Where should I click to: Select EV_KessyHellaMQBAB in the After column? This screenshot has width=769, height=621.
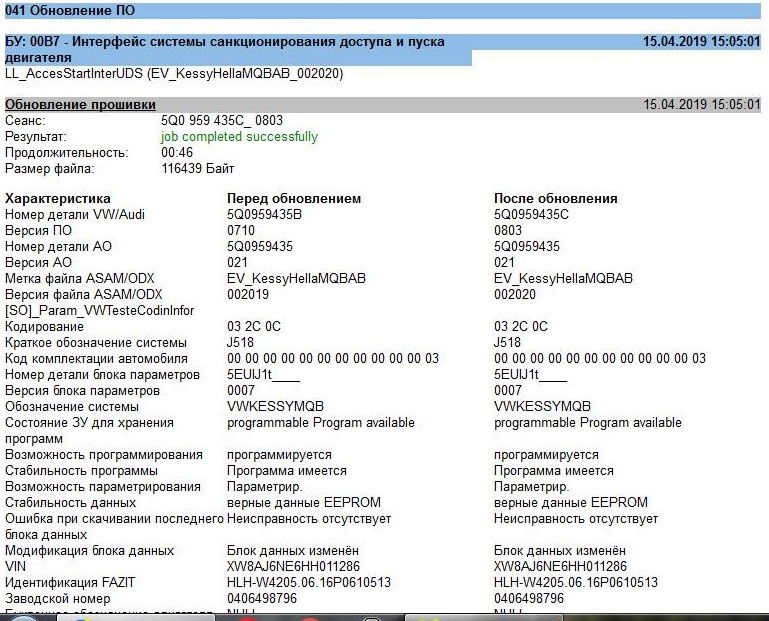(x=564, y=279)
